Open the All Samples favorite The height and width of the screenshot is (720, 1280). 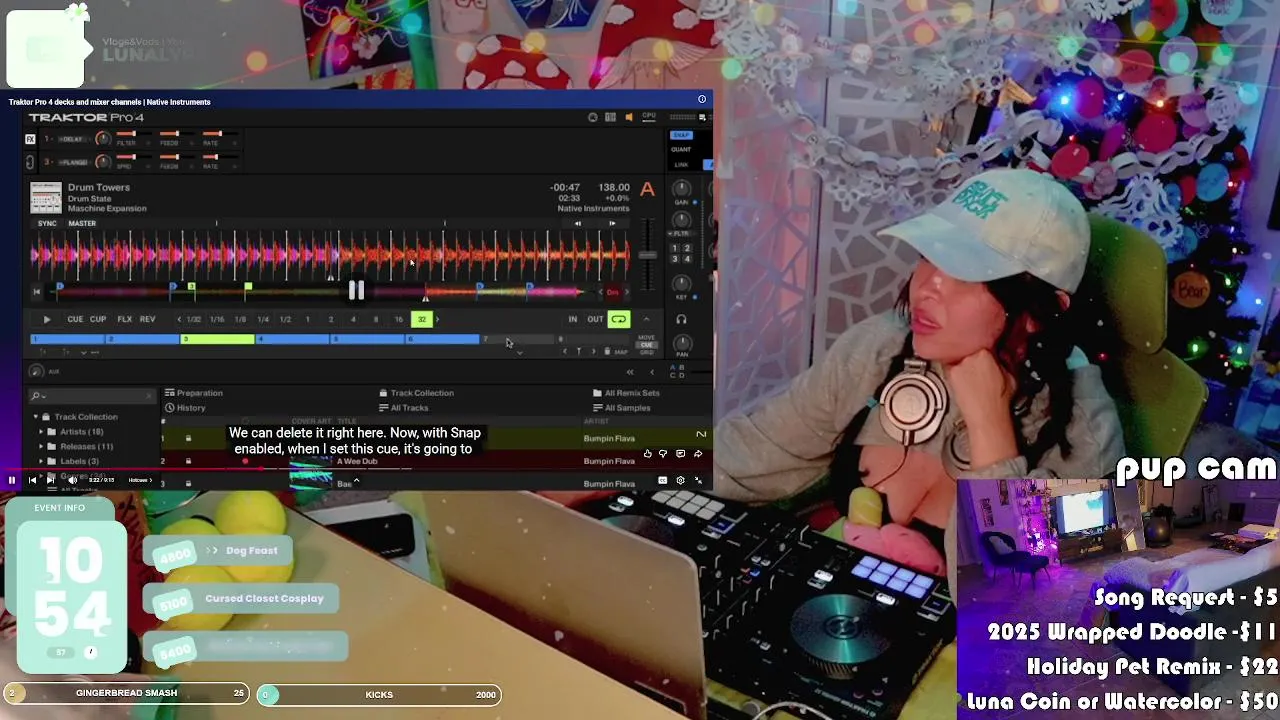pyautogui.click(x=621, y=408)
